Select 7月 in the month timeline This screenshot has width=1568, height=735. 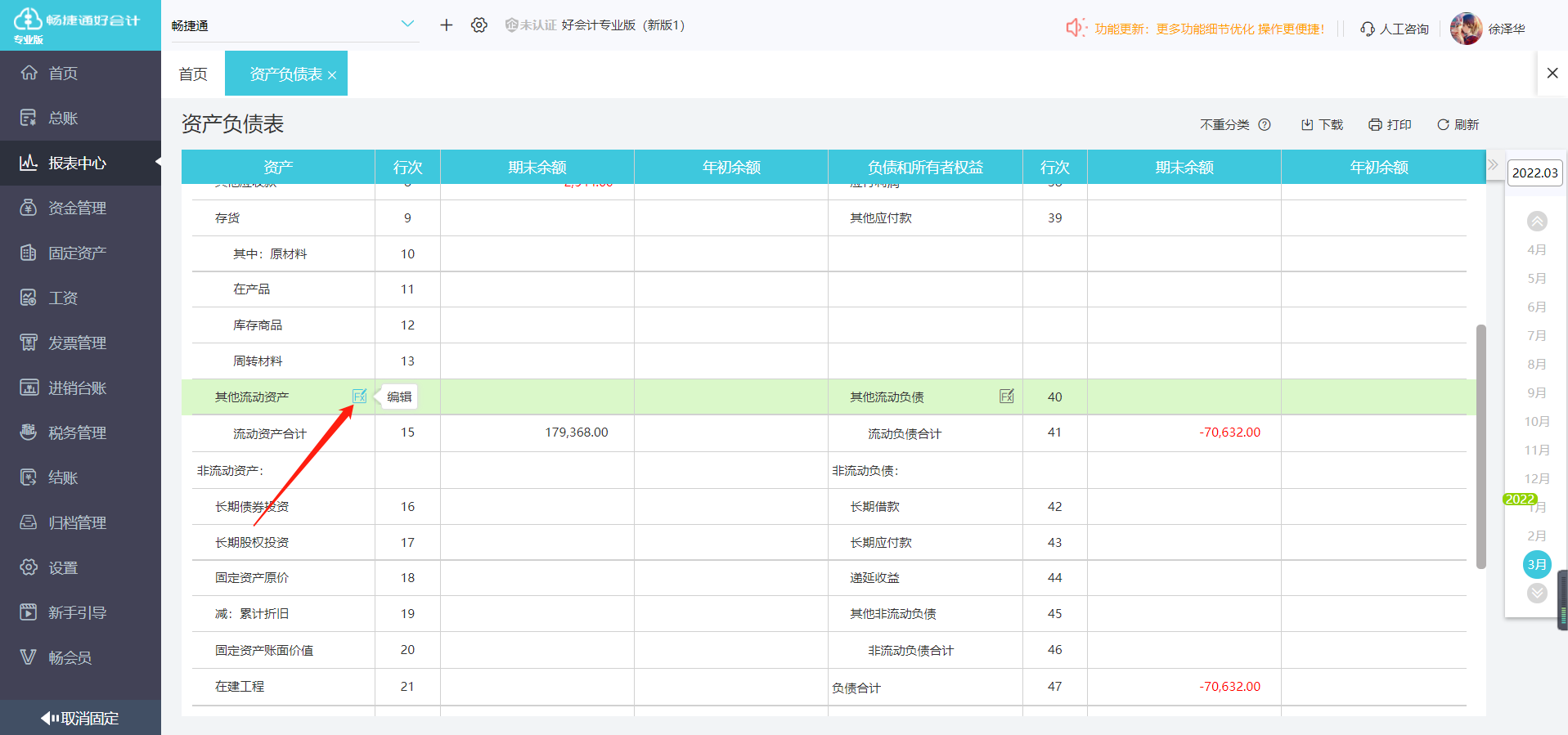[x=1537, y=335]
